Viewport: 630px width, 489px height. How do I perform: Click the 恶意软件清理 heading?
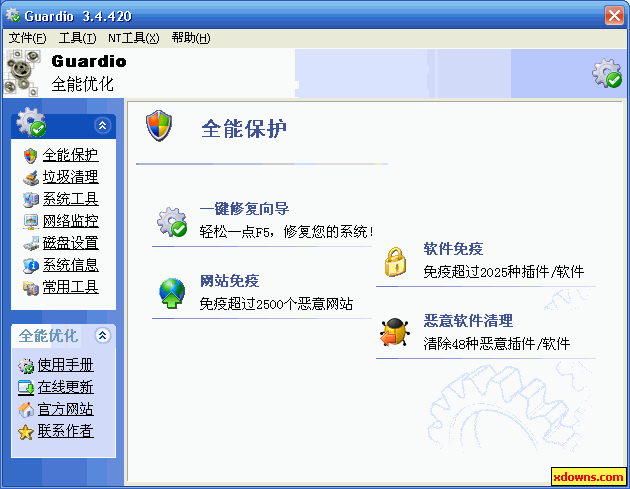coord(468,321)
